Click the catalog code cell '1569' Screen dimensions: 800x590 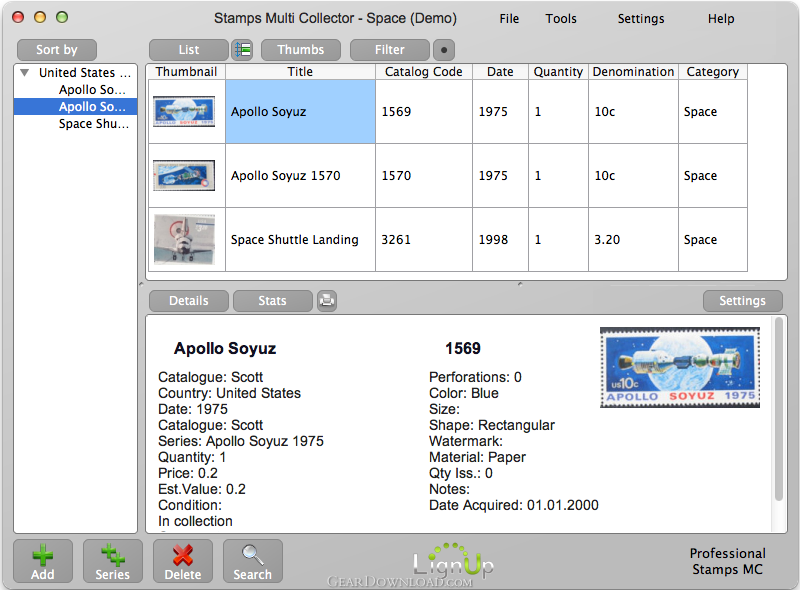423,111
